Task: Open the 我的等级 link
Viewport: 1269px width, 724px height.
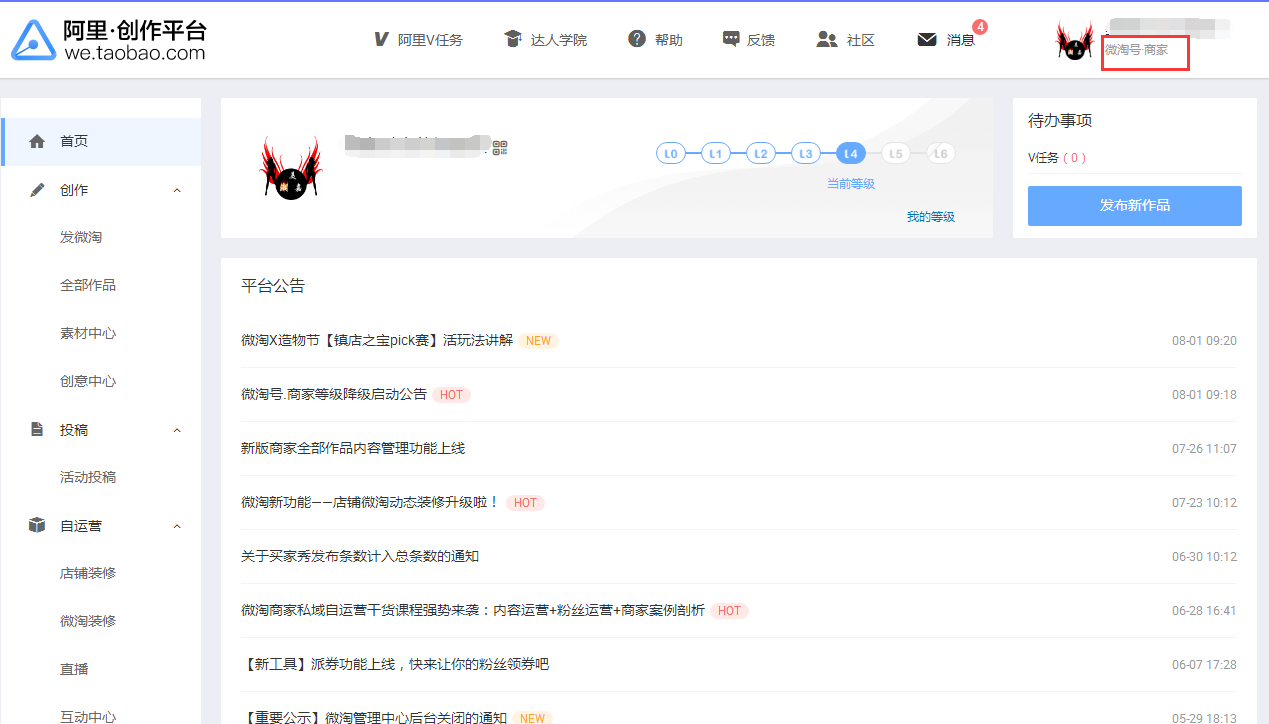Action: click(930, 216)
